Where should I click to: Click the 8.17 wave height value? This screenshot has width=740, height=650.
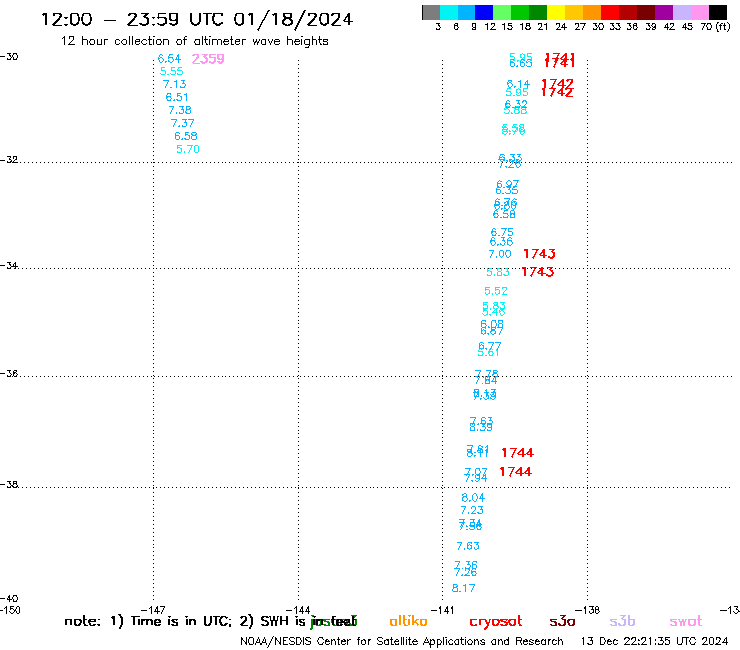[463, 588]
